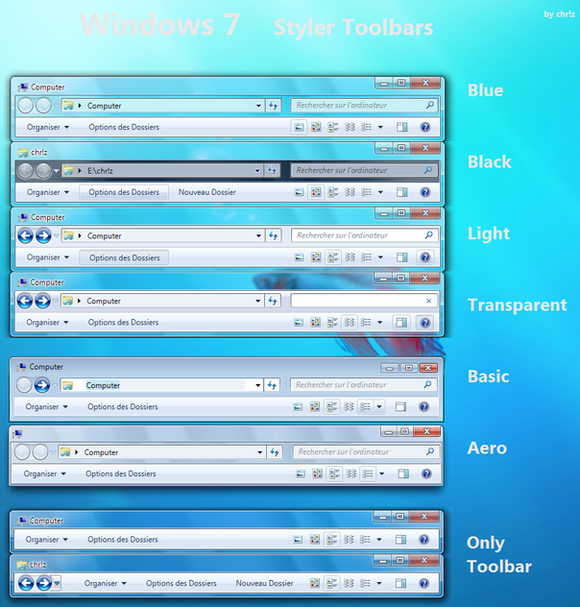The image size is (580, 607).
Task: Click search magnifier in Blue window search box
Action: point(430,105)
